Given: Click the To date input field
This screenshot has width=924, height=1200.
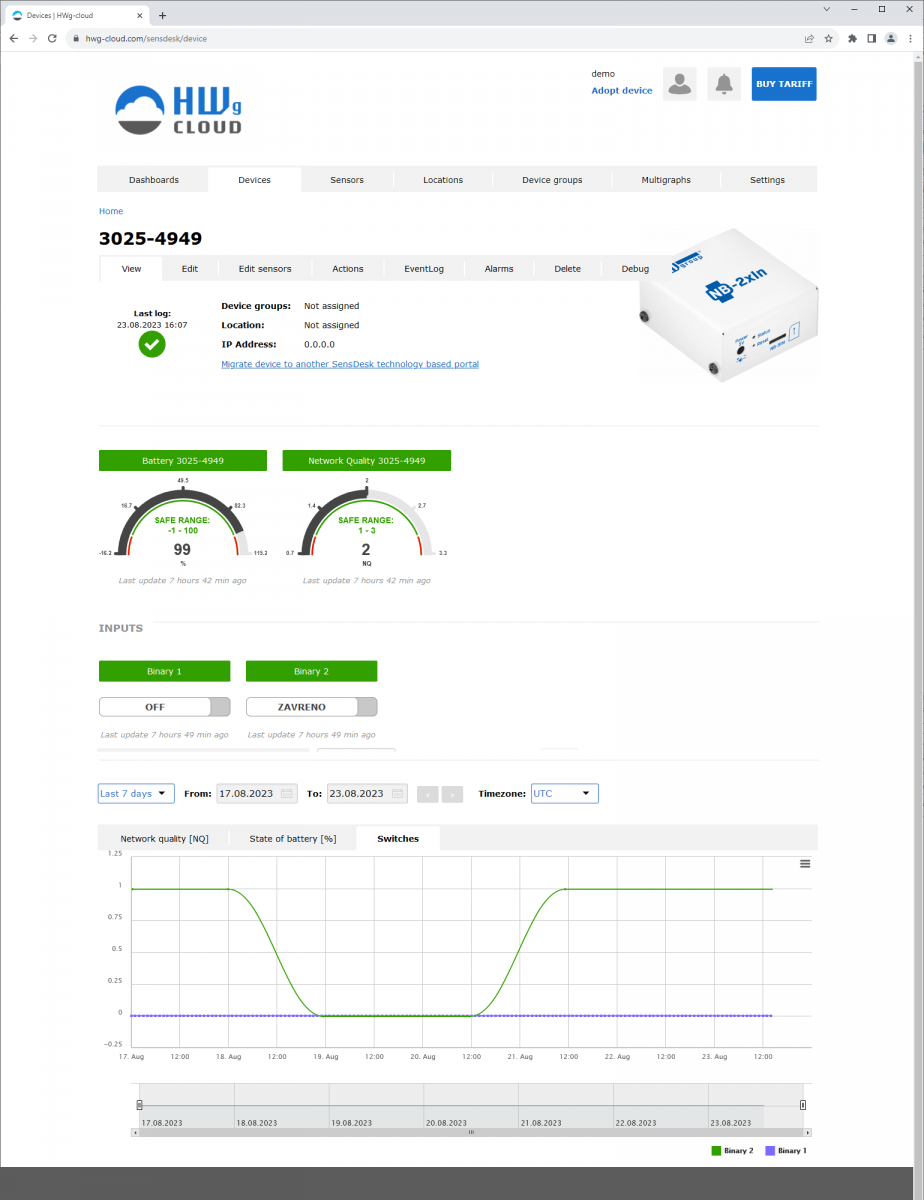Looking at the screenshot, I should pos(367,794).
